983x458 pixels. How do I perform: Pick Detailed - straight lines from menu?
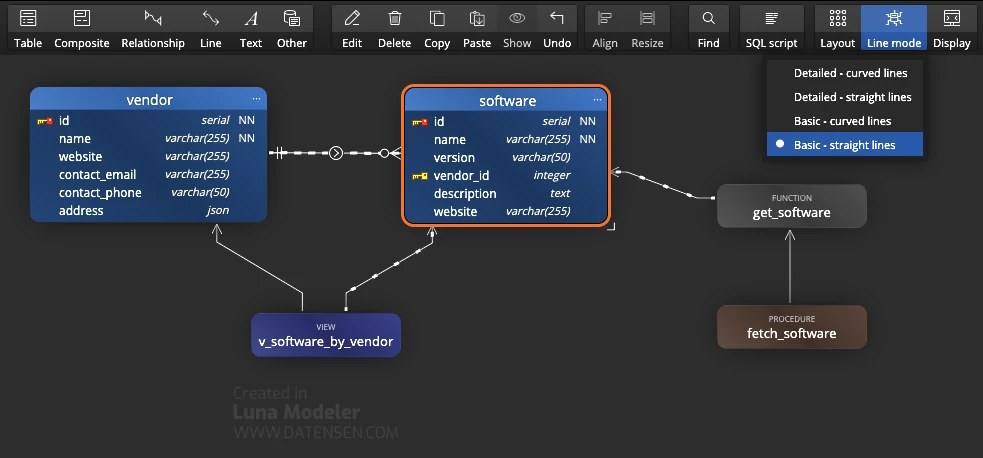point(852,97)
